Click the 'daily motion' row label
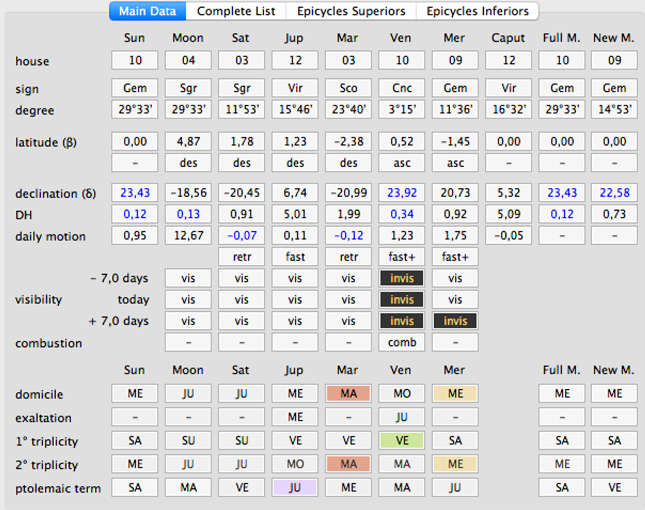Viewport: 645px width, 510px height. pos(50,236)
